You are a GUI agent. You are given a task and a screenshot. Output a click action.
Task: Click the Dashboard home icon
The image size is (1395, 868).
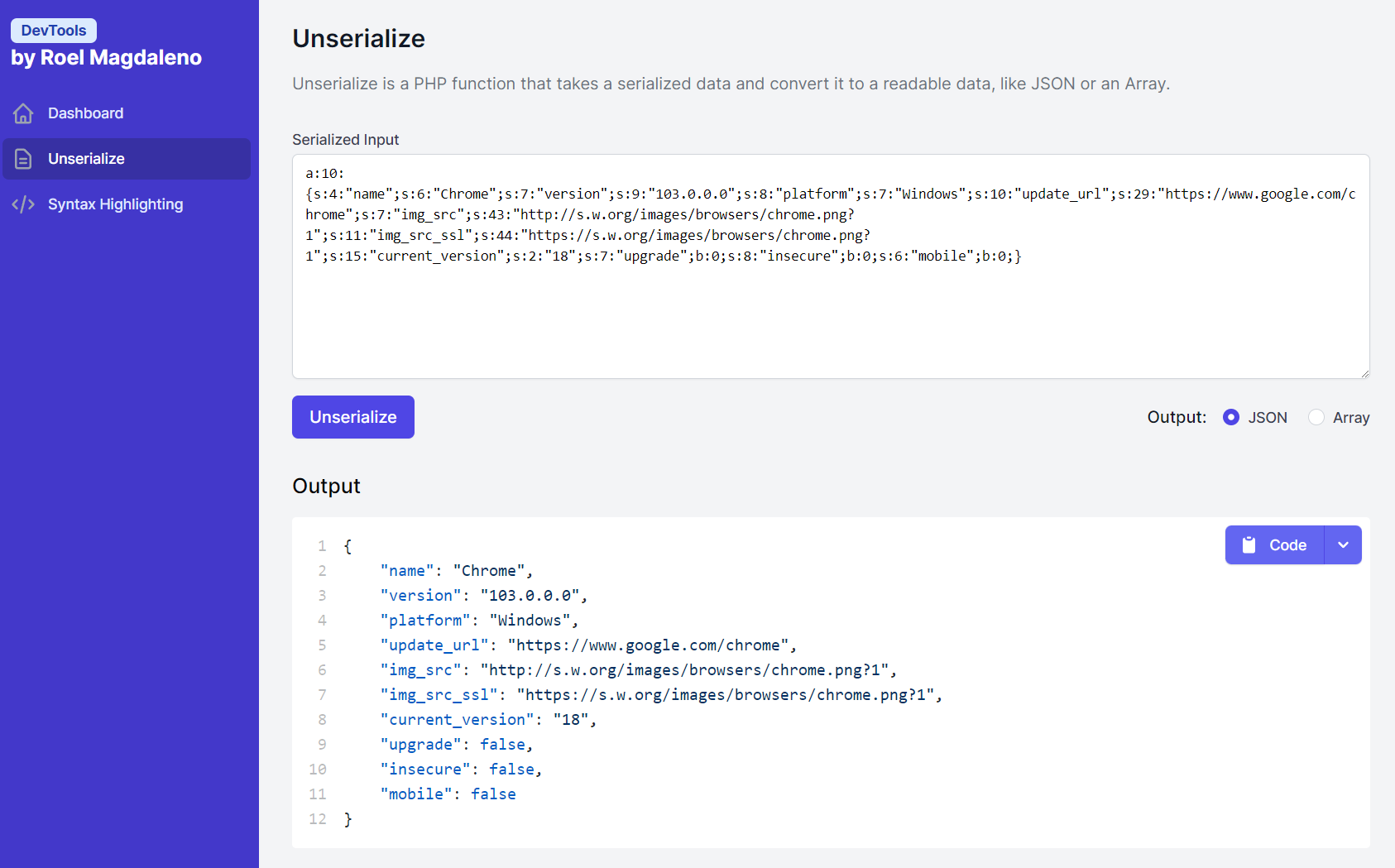pos(23,113)
